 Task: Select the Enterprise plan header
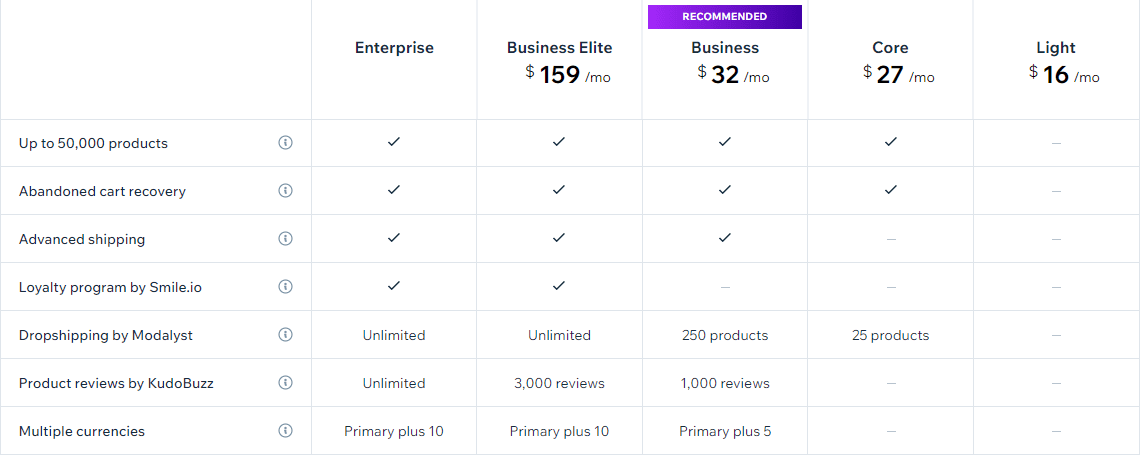[394, 48]
